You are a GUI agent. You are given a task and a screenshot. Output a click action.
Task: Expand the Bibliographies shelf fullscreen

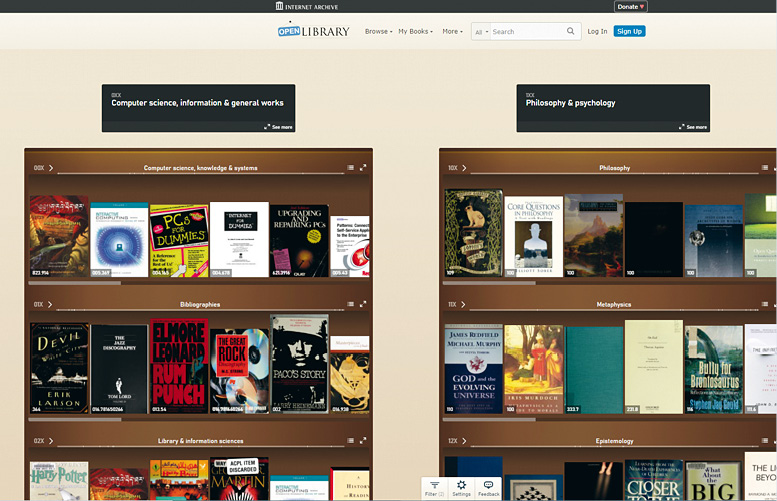(363, 304)
